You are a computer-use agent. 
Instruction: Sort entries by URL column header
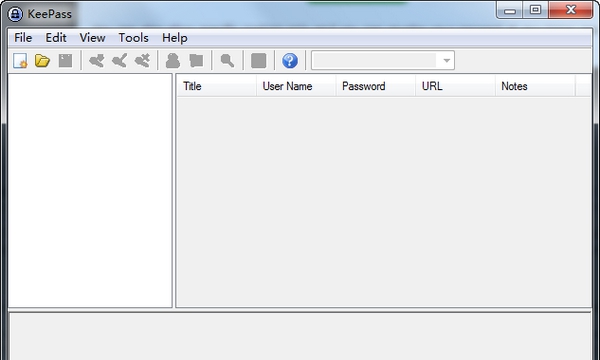455,86
